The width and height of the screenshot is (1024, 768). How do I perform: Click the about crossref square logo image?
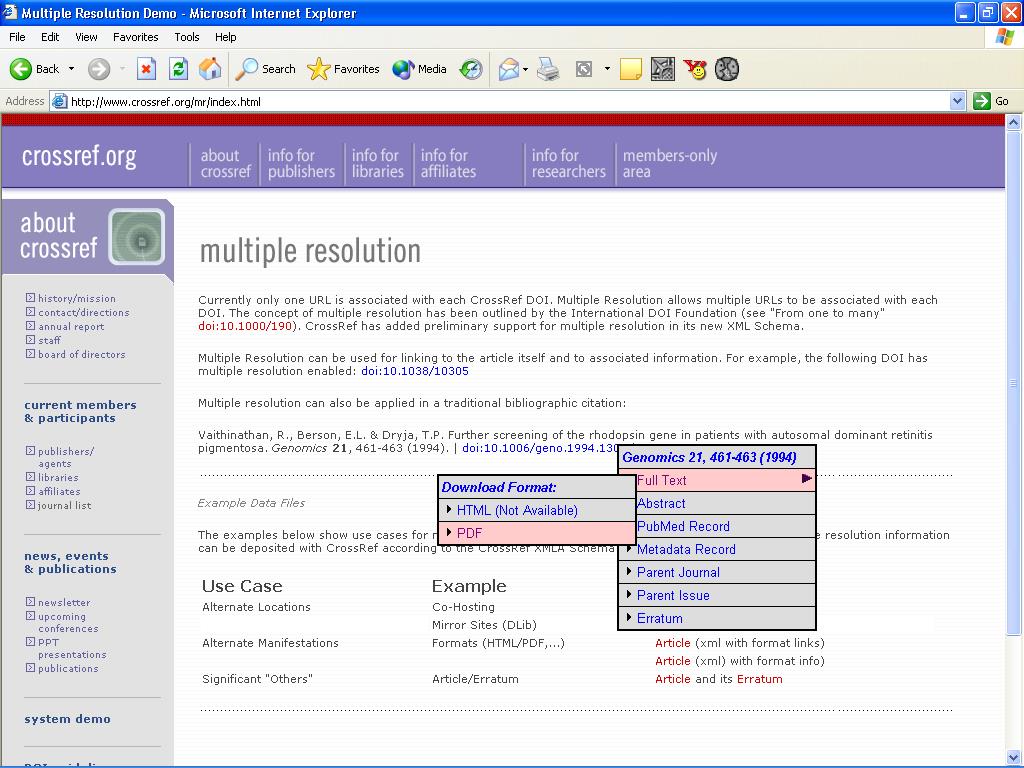[x=136, y=236]
